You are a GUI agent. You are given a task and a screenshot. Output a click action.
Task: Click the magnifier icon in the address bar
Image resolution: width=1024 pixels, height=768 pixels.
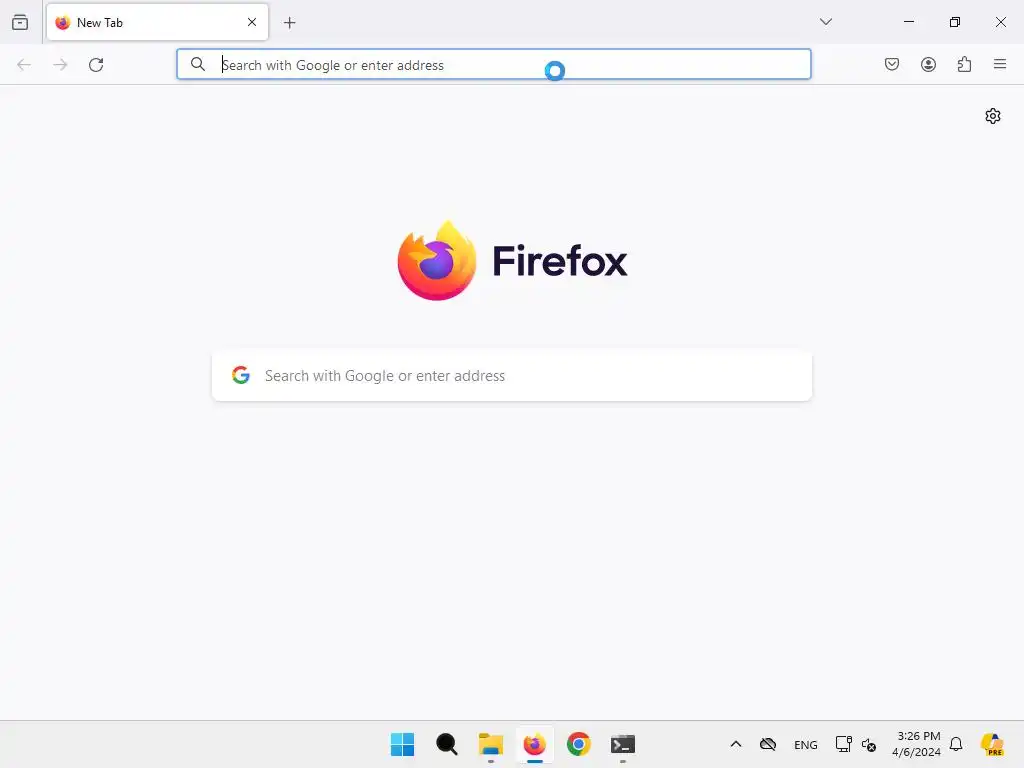(198, 64)
